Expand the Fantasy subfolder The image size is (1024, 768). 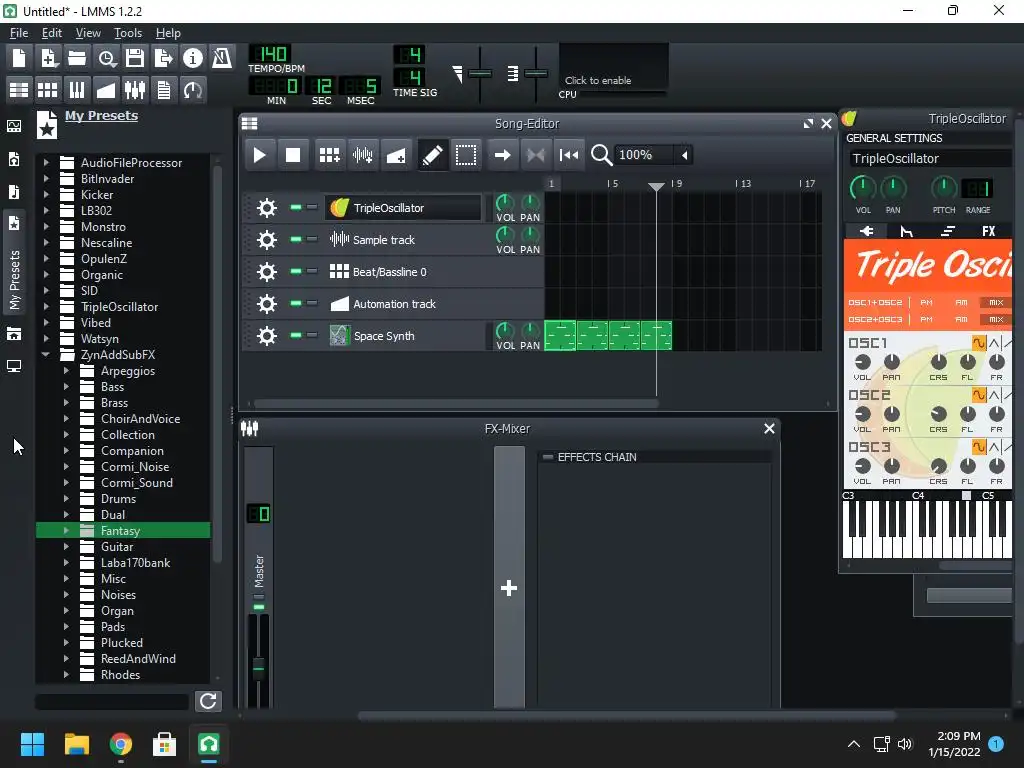click(x=66, y=530)
